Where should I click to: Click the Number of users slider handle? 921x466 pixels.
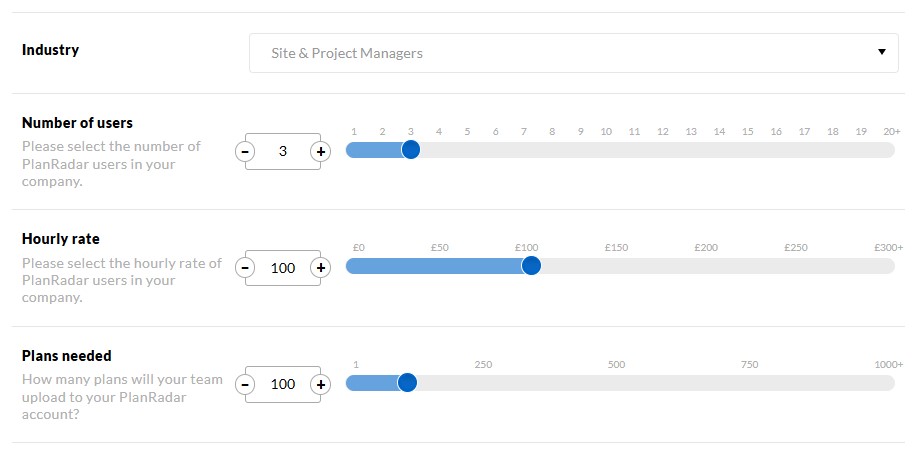410,150
